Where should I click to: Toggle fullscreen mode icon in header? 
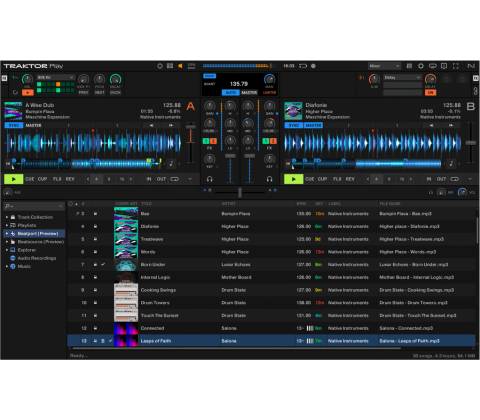pyautogui.click(x=456, y=66)
